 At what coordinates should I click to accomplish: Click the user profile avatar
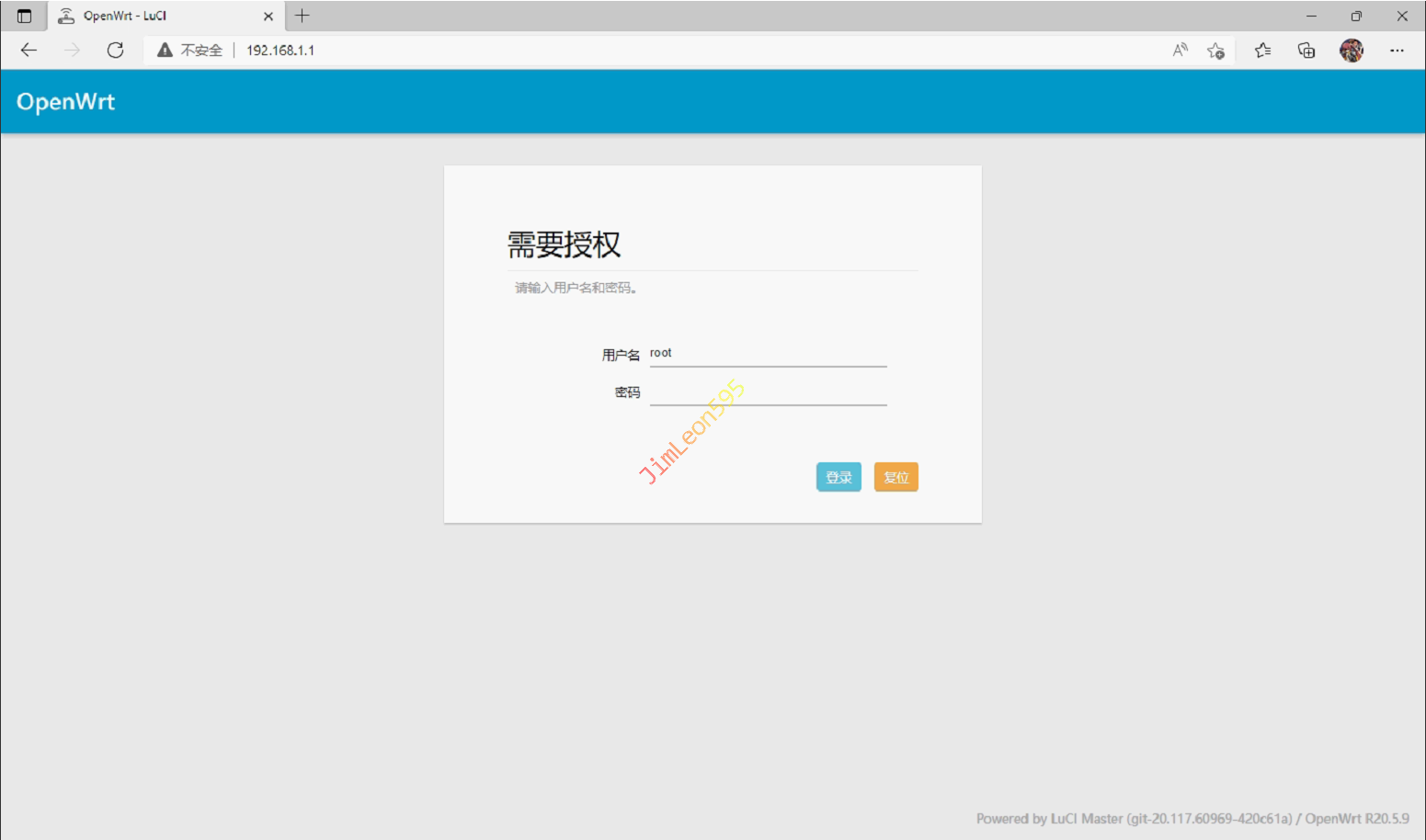point(1351,51)
